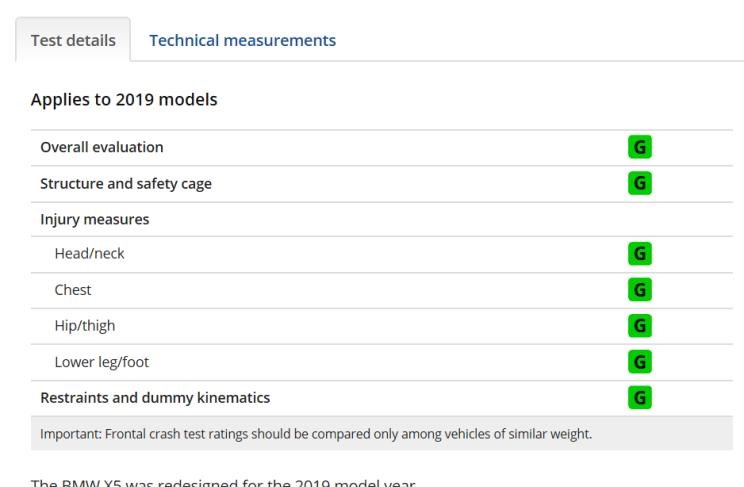
Task: Click the Applies to 2019 models heading
Action: click(x=124, y=100)
